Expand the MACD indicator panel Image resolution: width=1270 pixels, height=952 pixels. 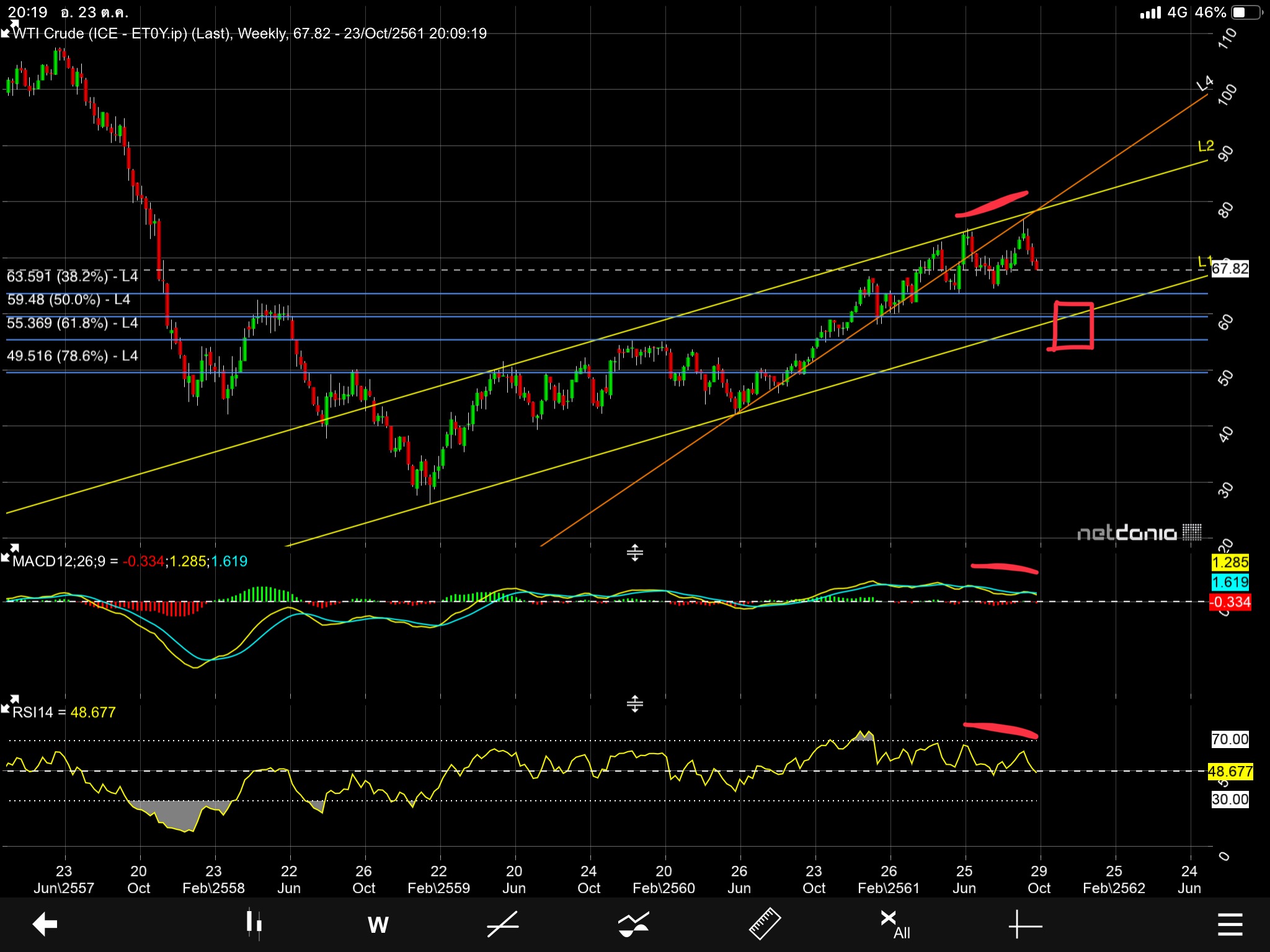pyautogui.click(x=9, y=552)
